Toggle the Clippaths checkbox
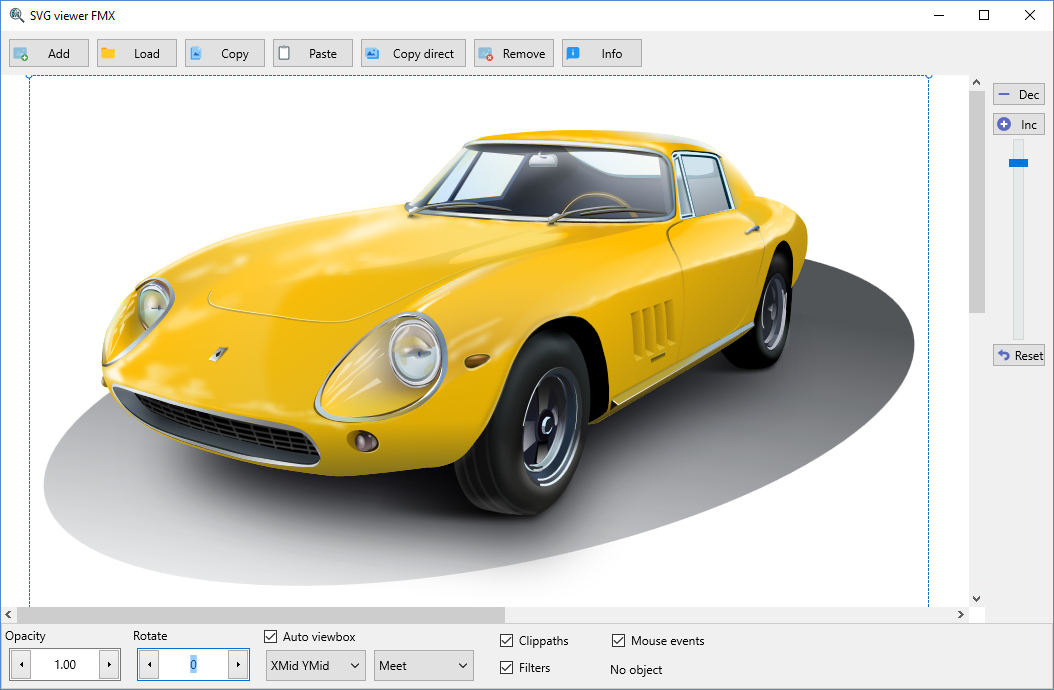The height and width of the screenshot is (690, 1054). (x=507, y=641)
